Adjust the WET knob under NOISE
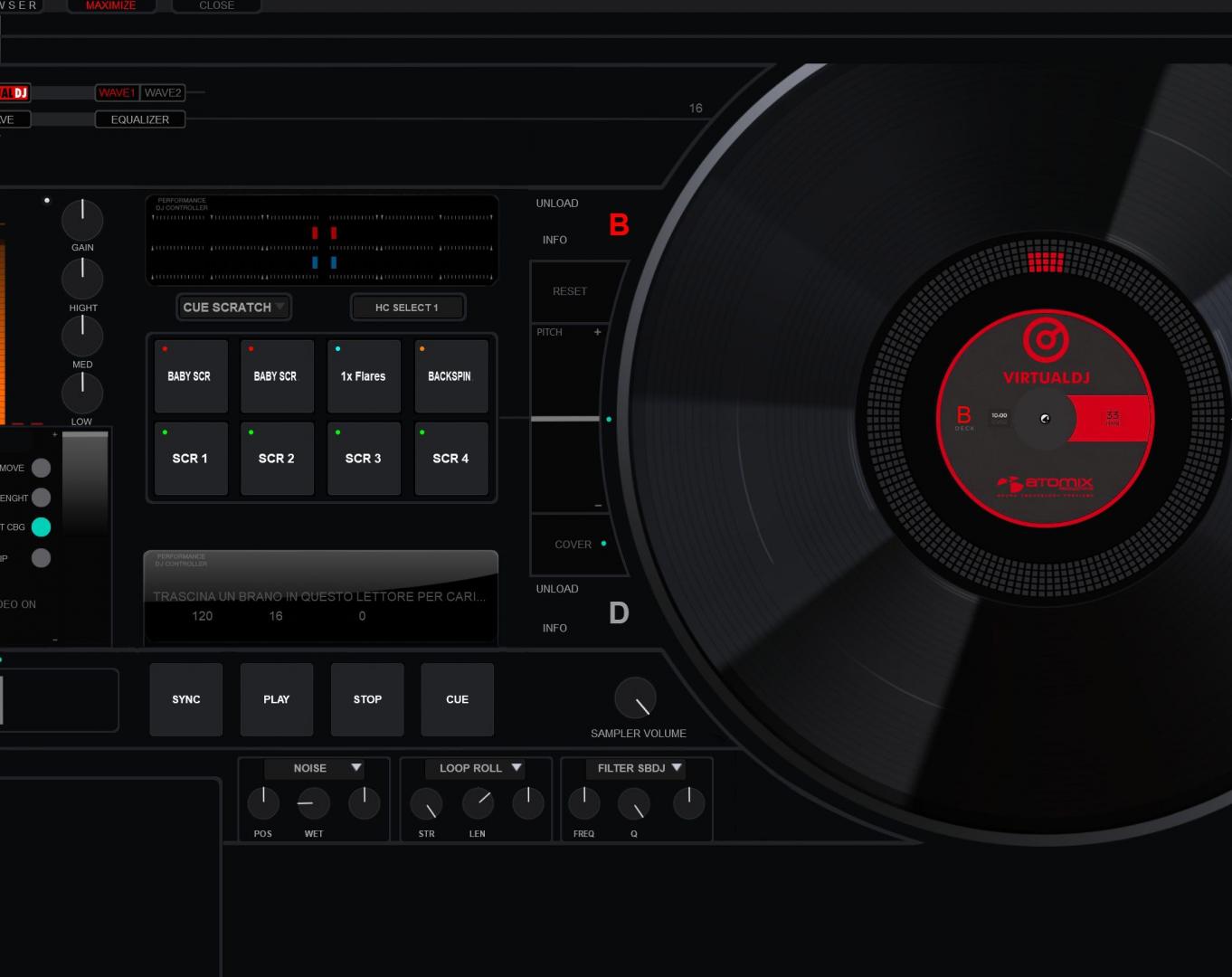This screenshot has width=1232, height=977. coord(313,802)
